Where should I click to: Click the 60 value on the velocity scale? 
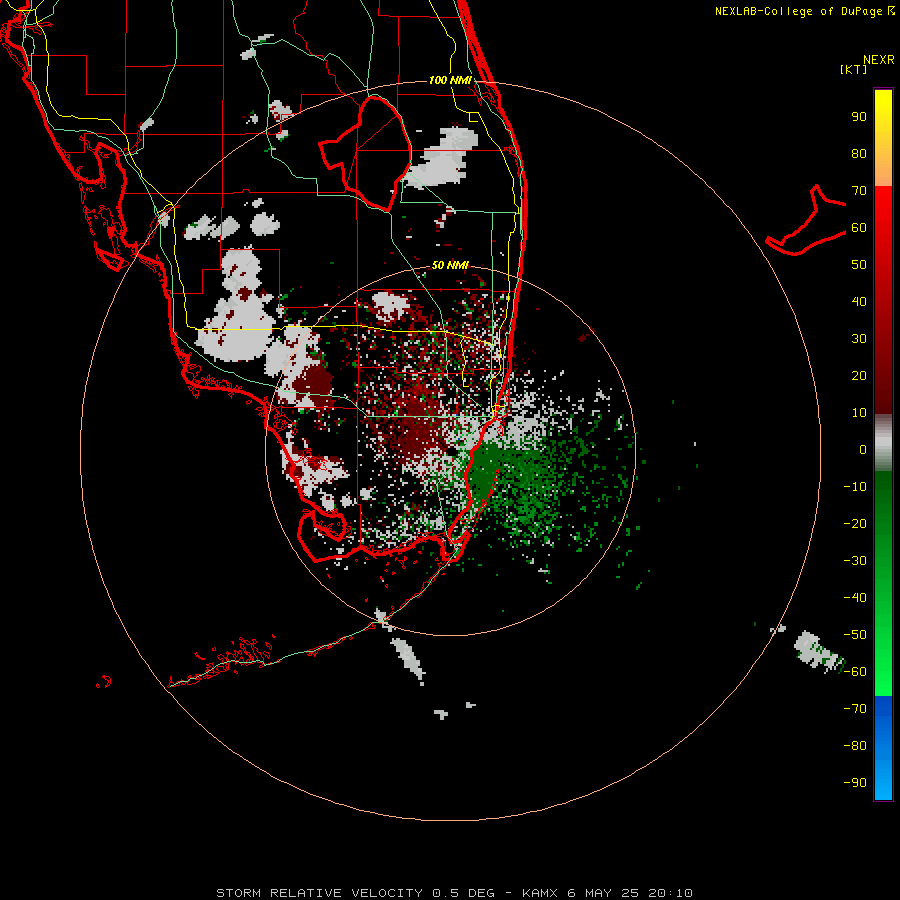[x=859, y=228]
